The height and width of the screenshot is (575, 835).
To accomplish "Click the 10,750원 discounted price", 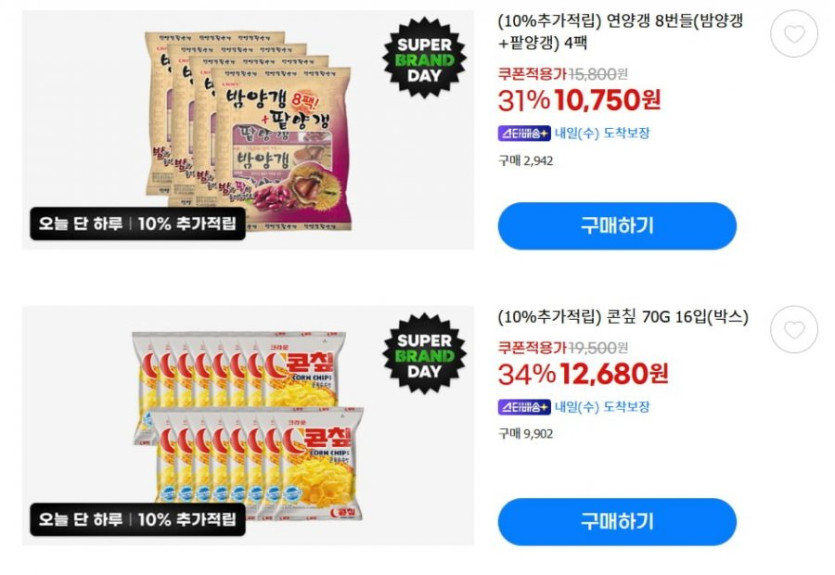I will pos(607,100).
